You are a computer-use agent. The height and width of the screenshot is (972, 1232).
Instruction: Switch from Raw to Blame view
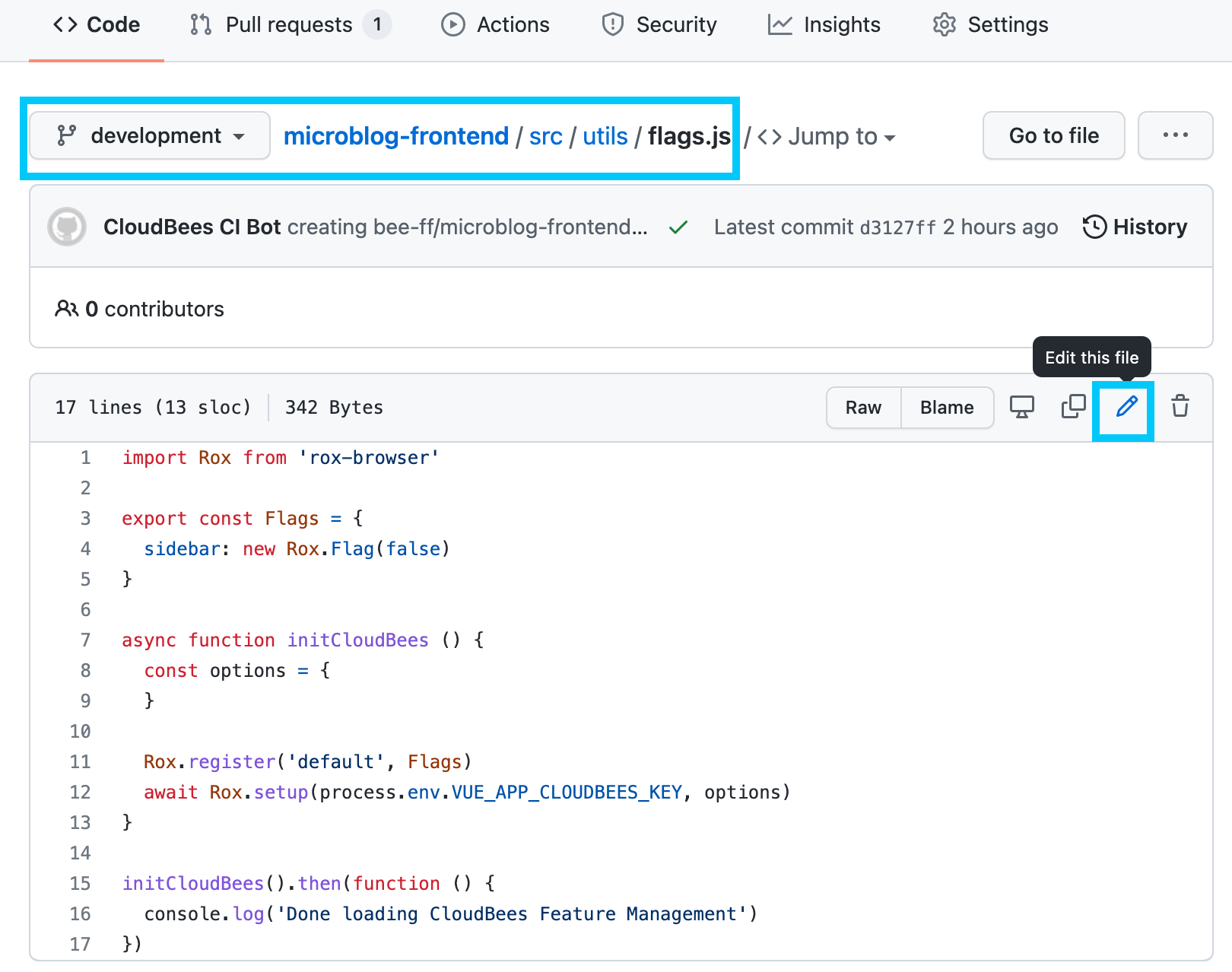pyautogui.click(x=947, y=407)
